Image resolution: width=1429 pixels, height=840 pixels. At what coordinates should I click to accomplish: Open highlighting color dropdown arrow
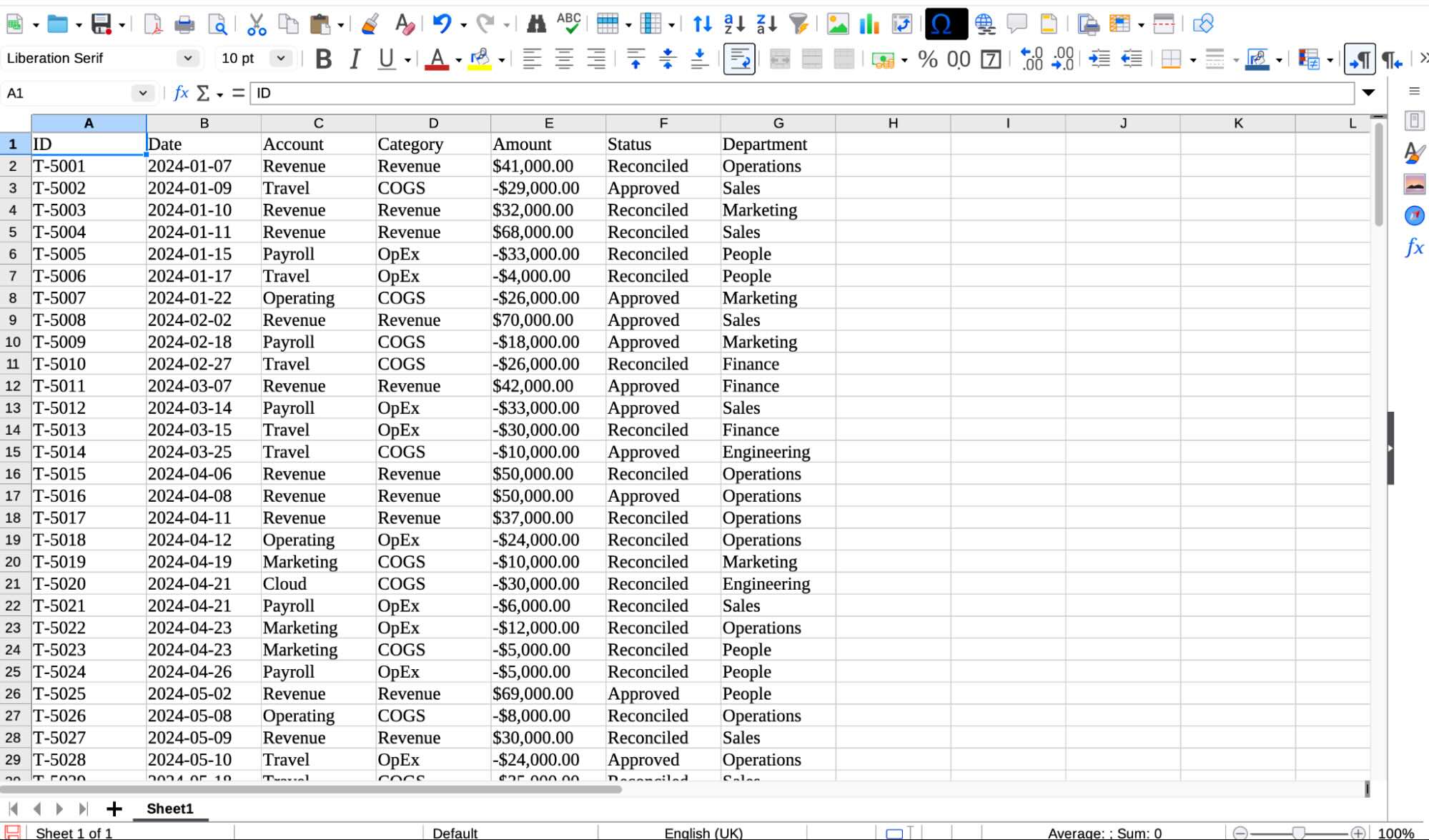(x=501, y=60)
